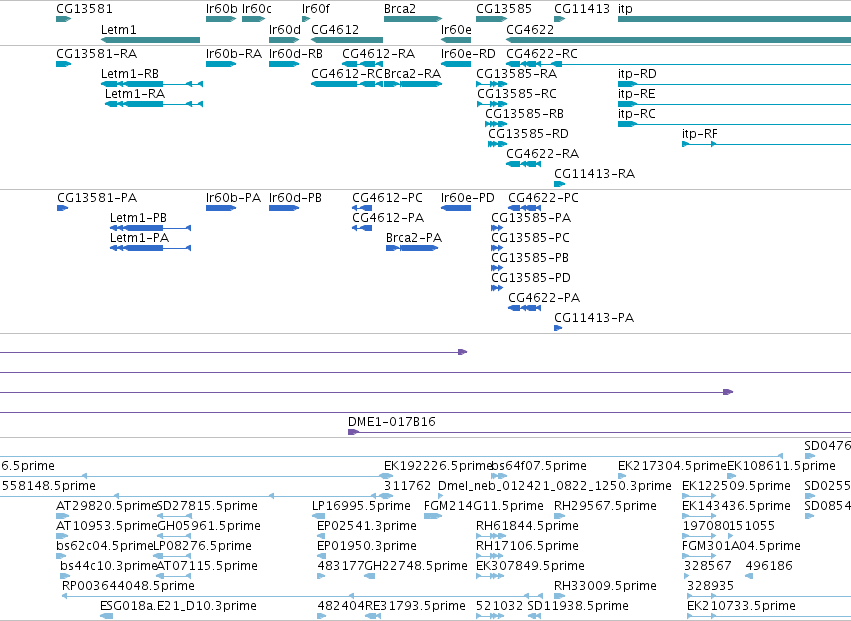Screen dimensions: 851x621
Task: Select protein CG4612-PA
Action: [388, 218]
